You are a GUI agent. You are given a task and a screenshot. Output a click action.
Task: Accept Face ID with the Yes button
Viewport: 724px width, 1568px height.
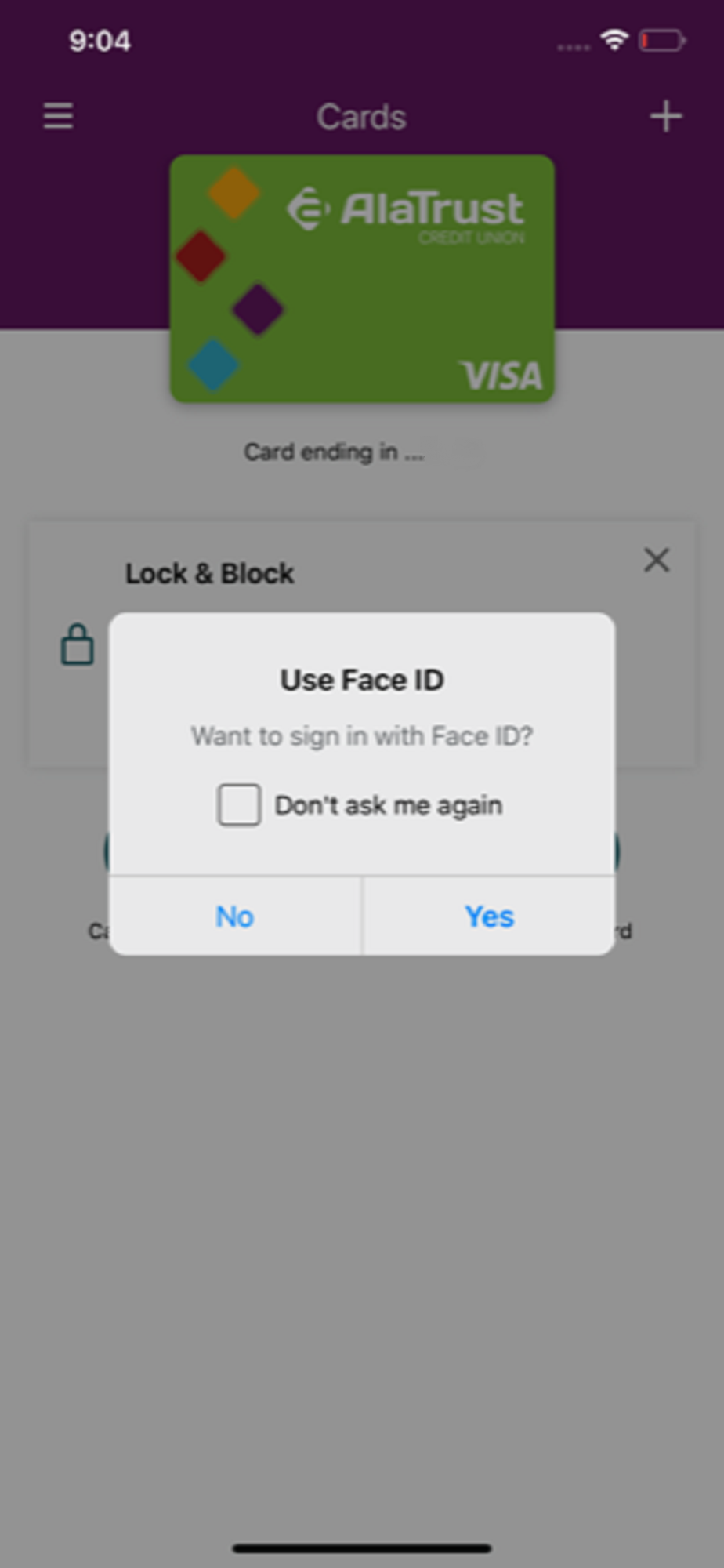pyautogui.click(x=489, y=916)
